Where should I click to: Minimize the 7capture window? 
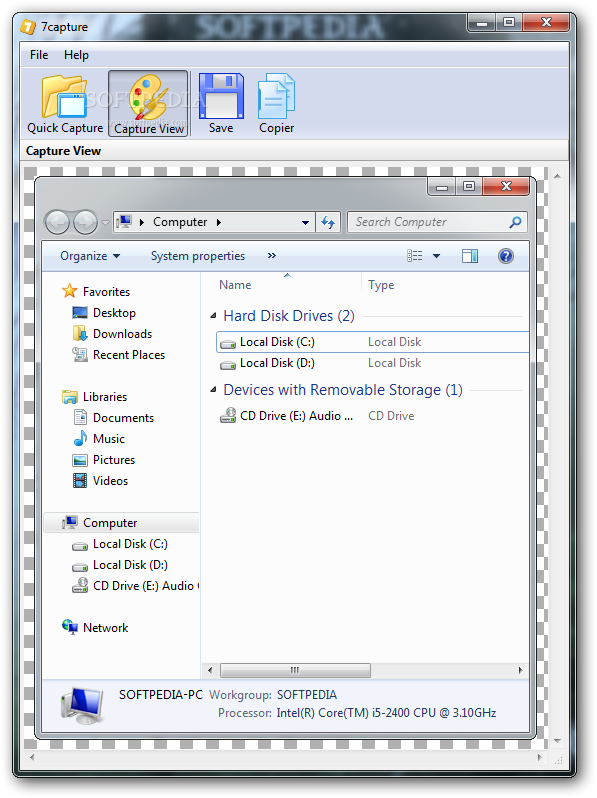point(481,23)
